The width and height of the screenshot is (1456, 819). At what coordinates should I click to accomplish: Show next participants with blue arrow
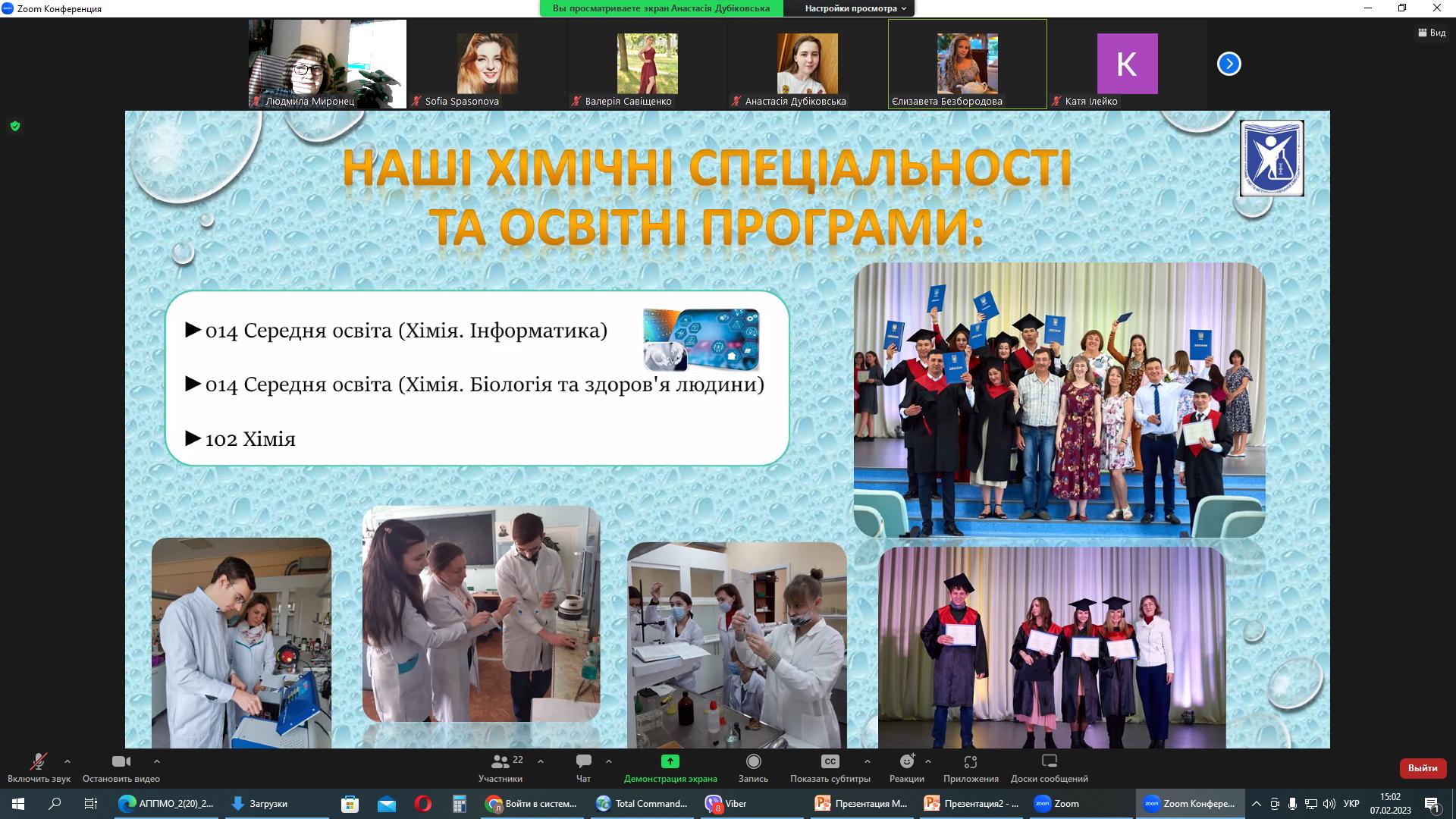(x=1228, y=64)
